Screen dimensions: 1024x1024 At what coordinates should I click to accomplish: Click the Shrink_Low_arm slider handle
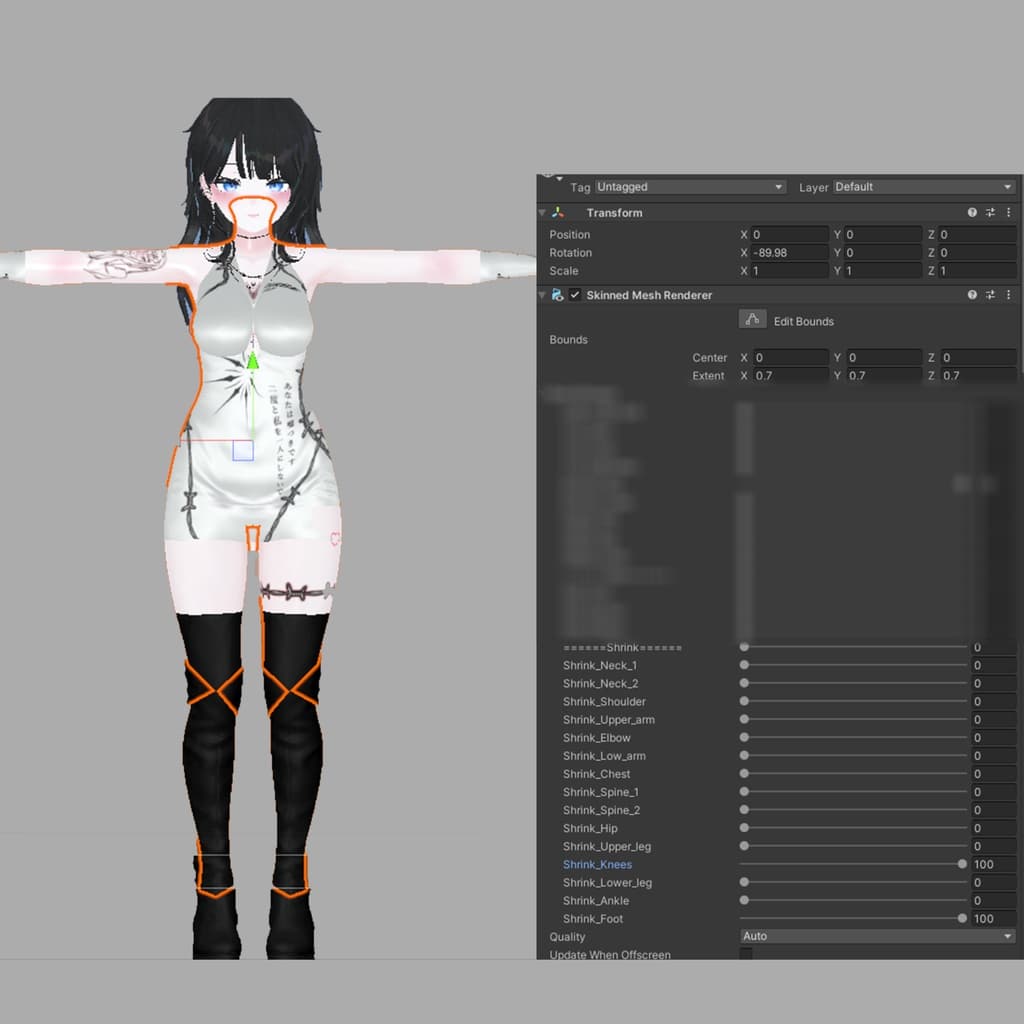pos(744,756)
